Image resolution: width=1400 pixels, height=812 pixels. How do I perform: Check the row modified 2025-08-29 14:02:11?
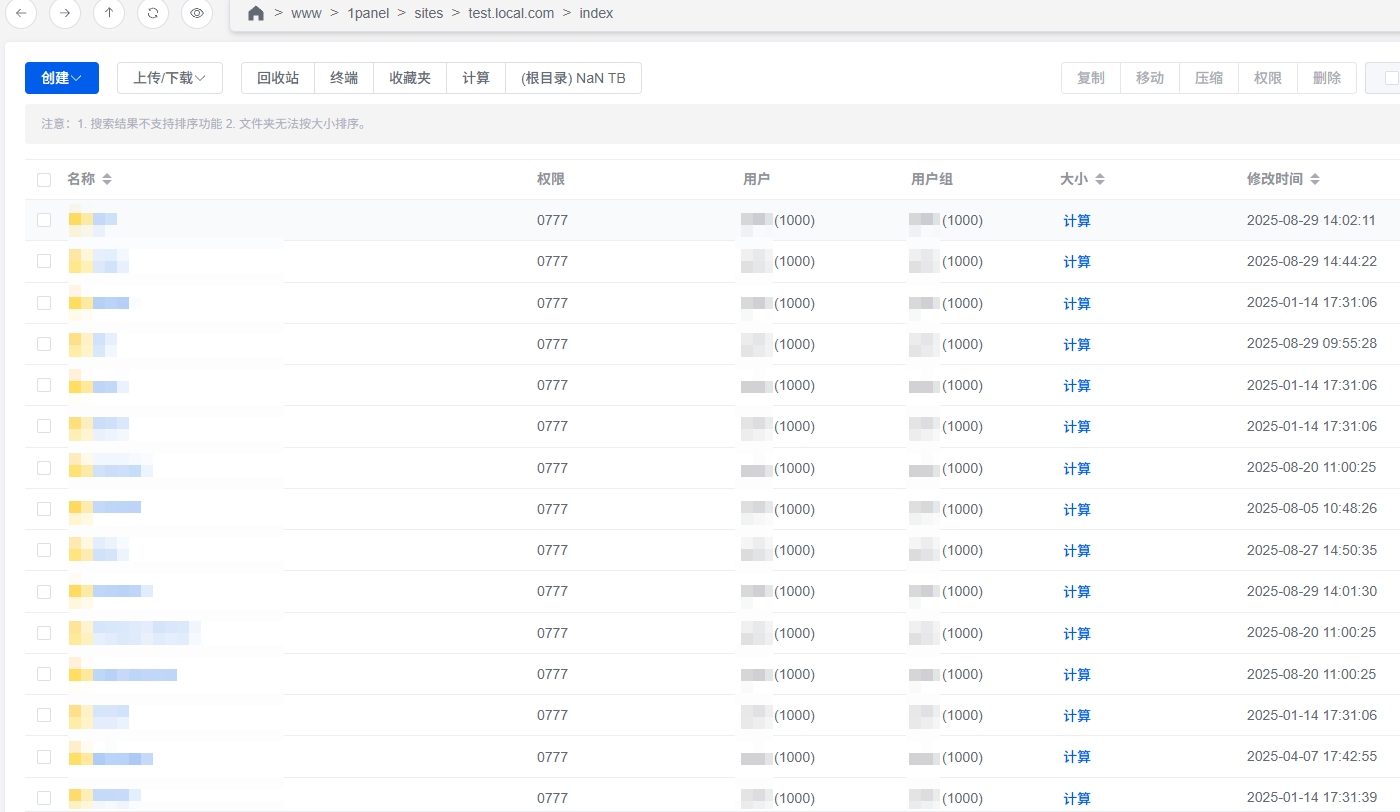[x=44, y=220]
